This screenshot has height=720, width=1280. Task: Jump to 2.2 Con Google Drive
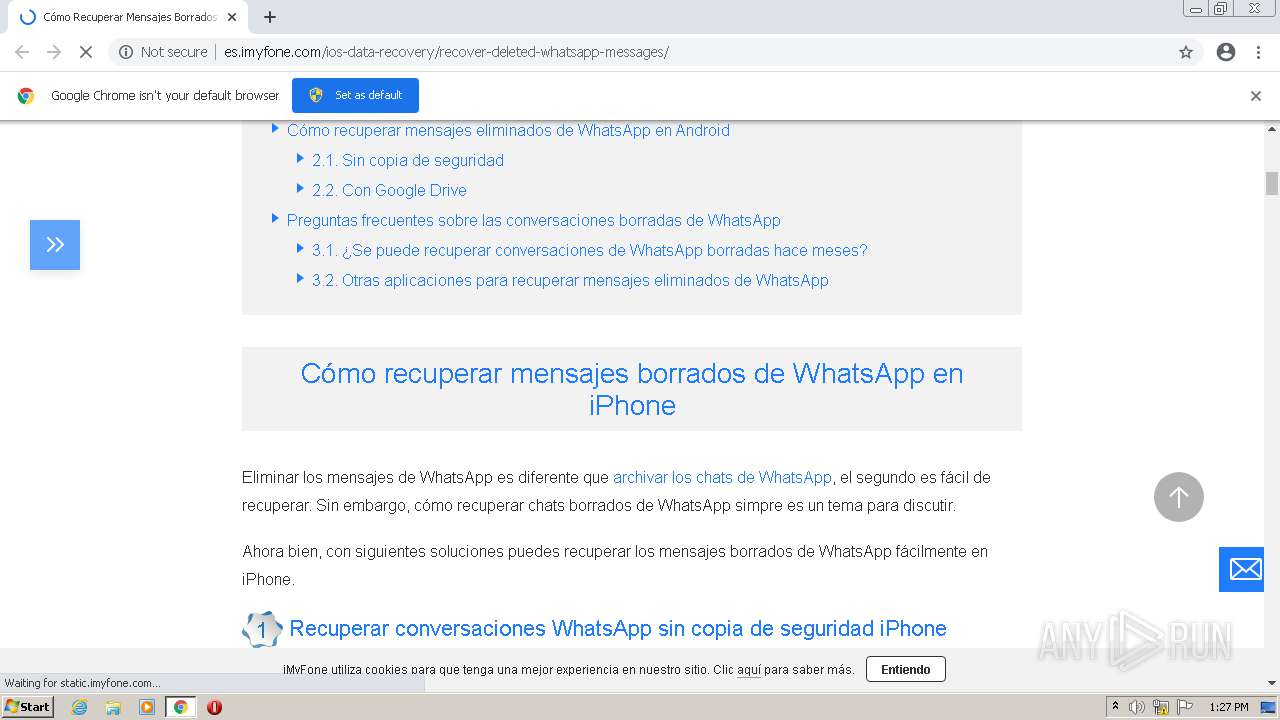coord(389,190)
